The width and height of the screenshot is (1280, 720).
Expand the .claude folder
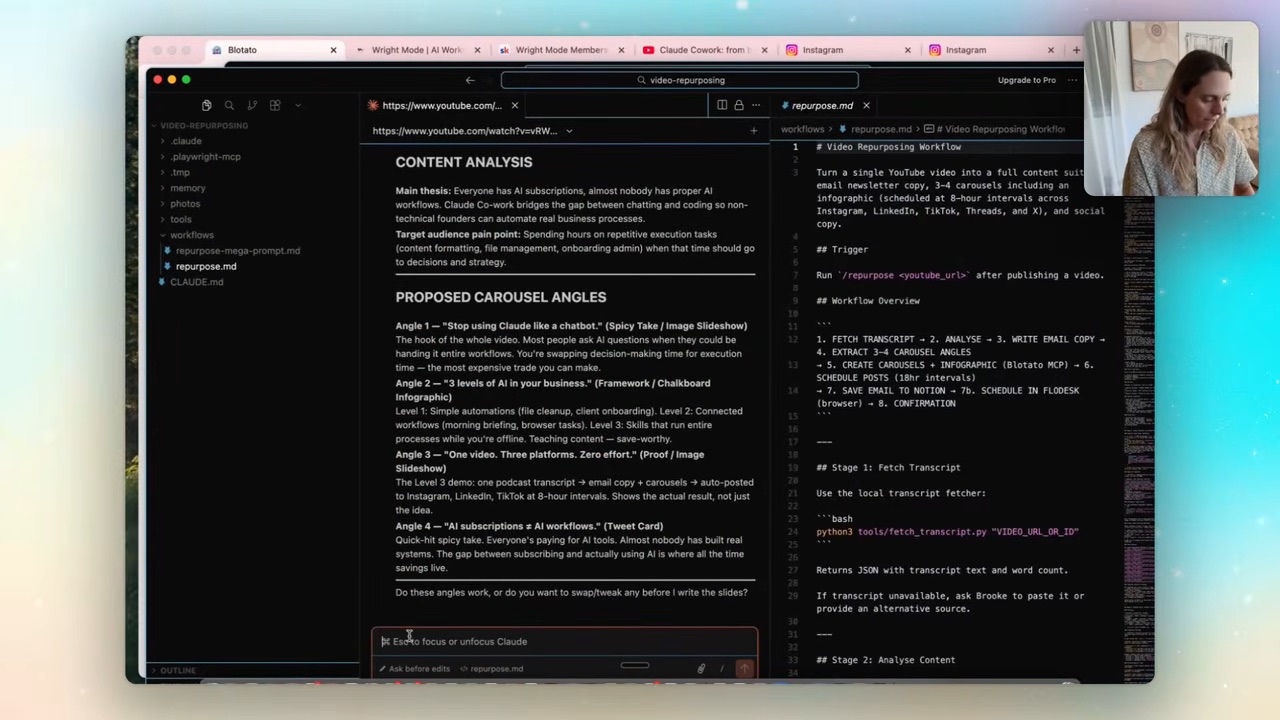point(186,141)
